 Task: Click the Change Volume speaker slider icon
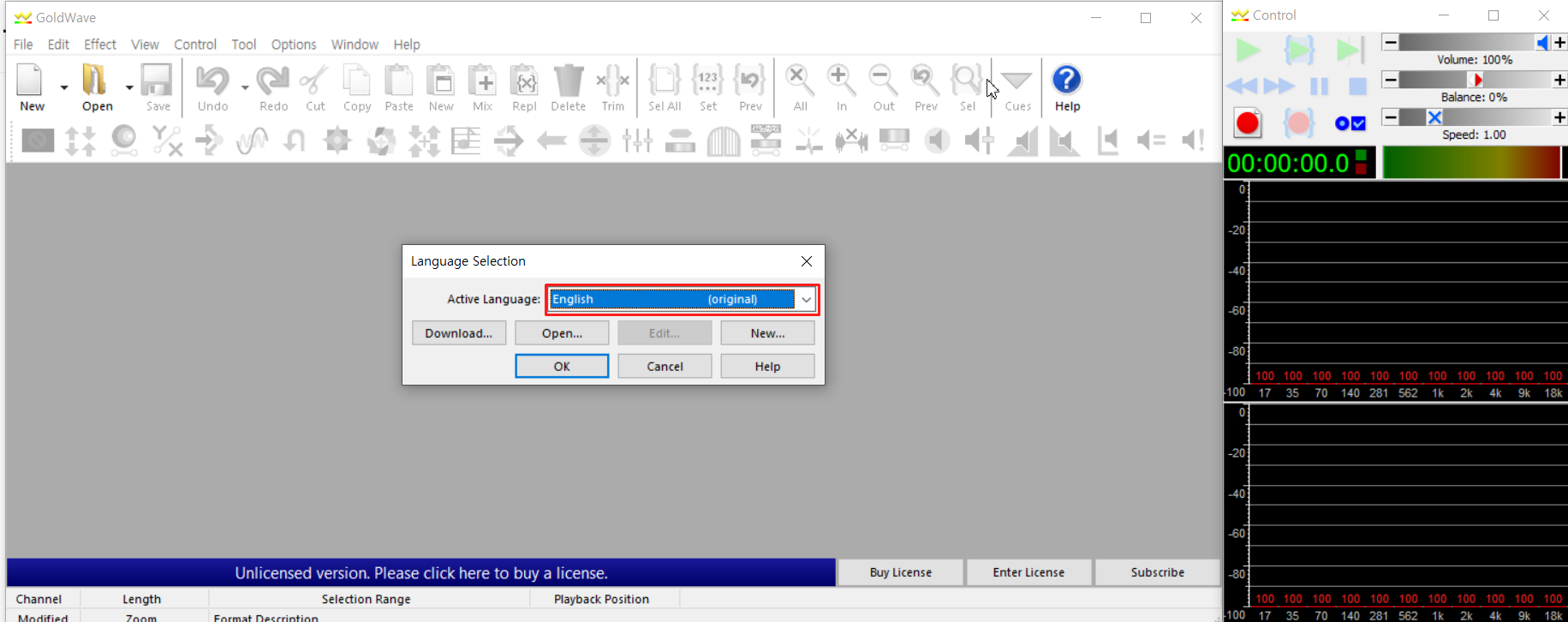point(980,141)
